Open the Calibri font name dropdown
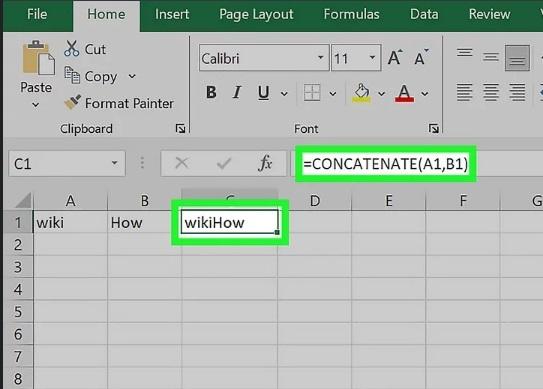 321,58
